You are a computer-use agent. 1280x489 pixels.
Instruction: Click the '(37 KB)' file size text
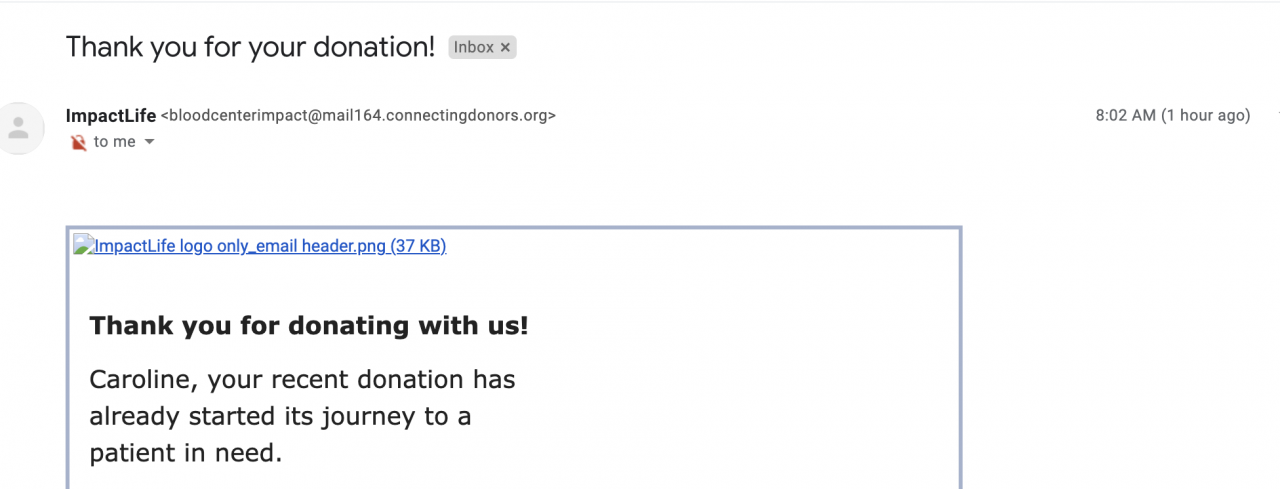click(418, 246)
